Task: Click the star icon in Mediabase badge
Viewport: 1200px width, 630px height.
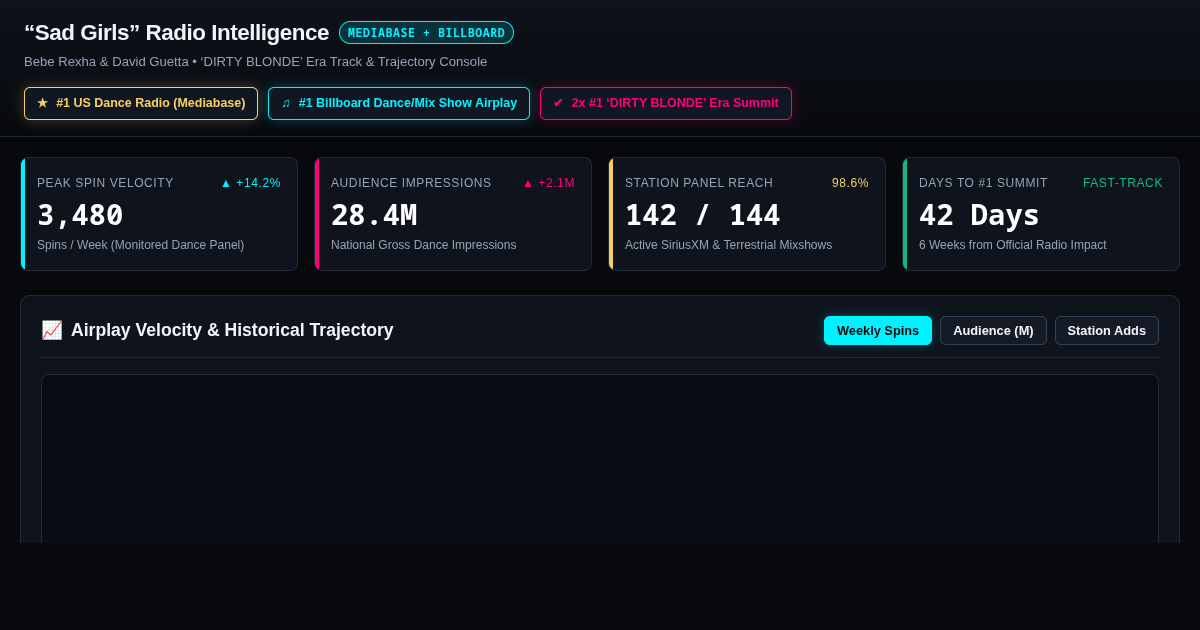Action: point(42,103)
